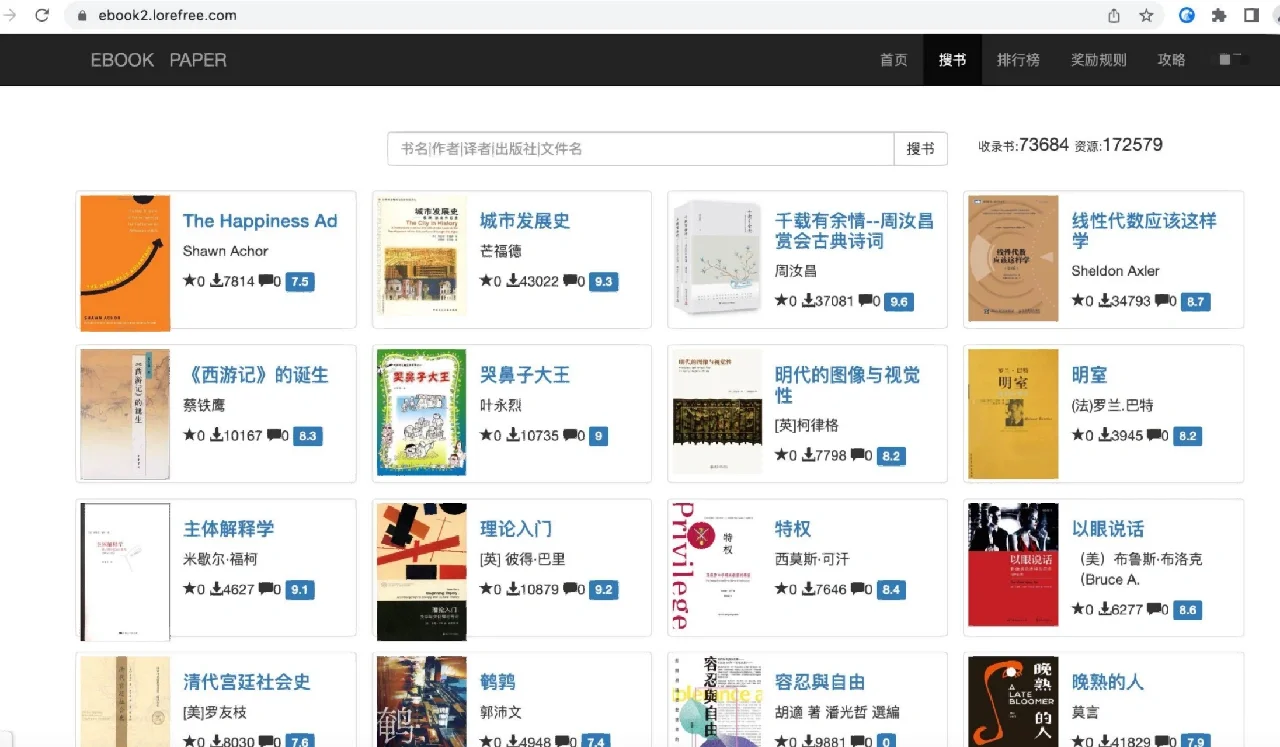Click download icon for 以眼说话
This screenshot has height=747, width=1280.
click(1105, 609)
